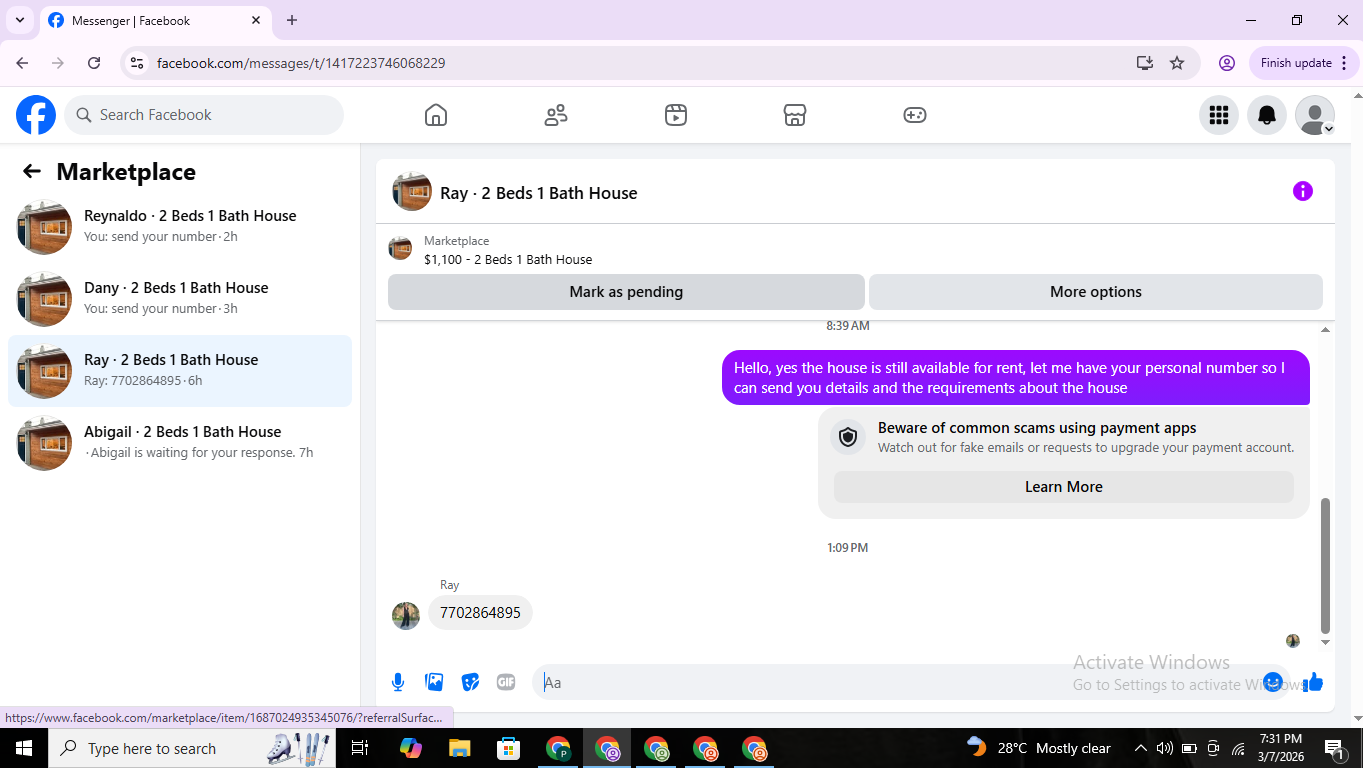The height and width of the screenshot is (768, 1363).
Task: Click the chat scrollbar thumb
Action: pyautogui.click(x=1326, y=566)
